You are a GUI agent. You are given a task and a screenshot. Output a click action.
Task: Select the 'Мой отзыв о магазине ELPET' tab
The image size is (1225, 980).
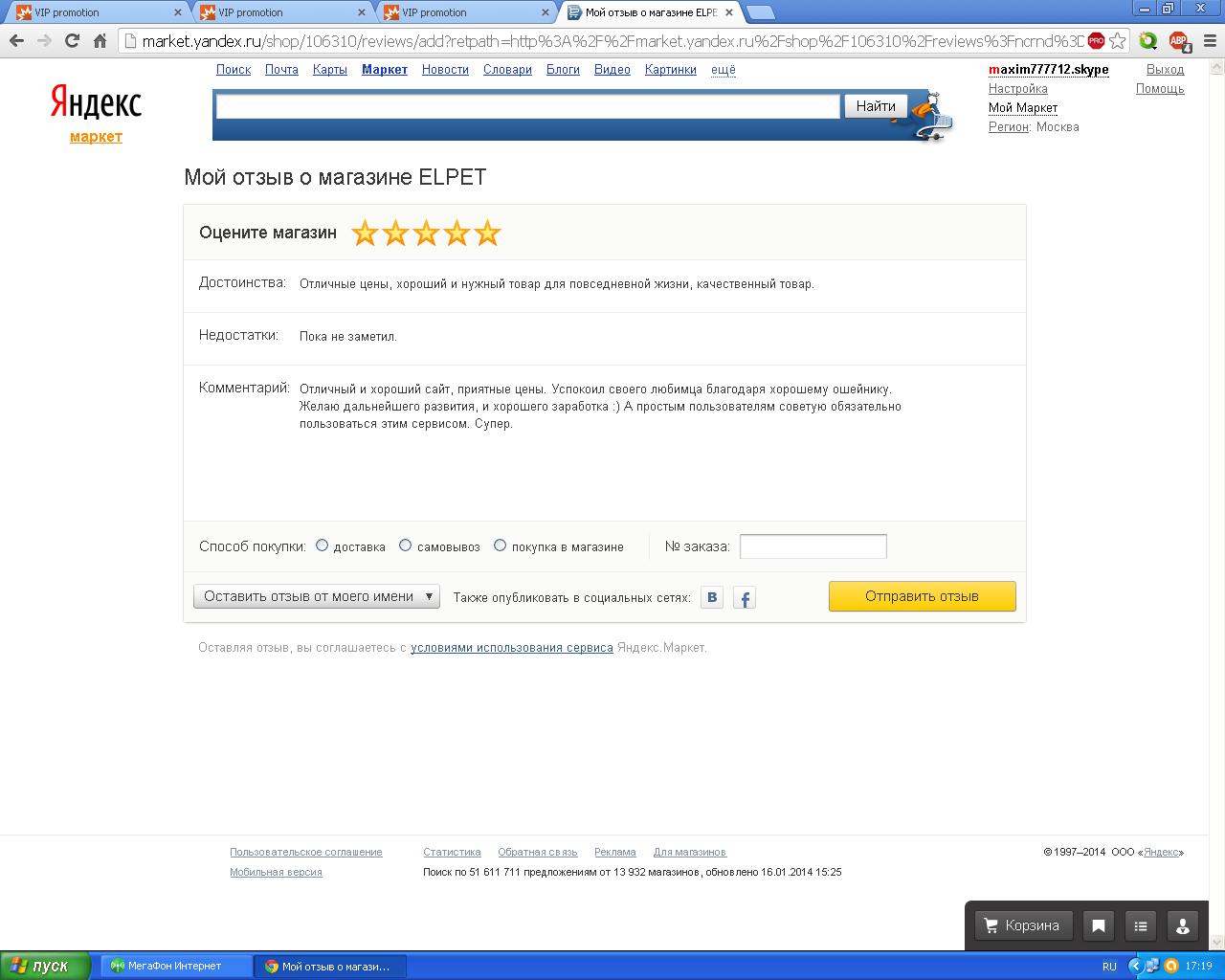point(651,12)
